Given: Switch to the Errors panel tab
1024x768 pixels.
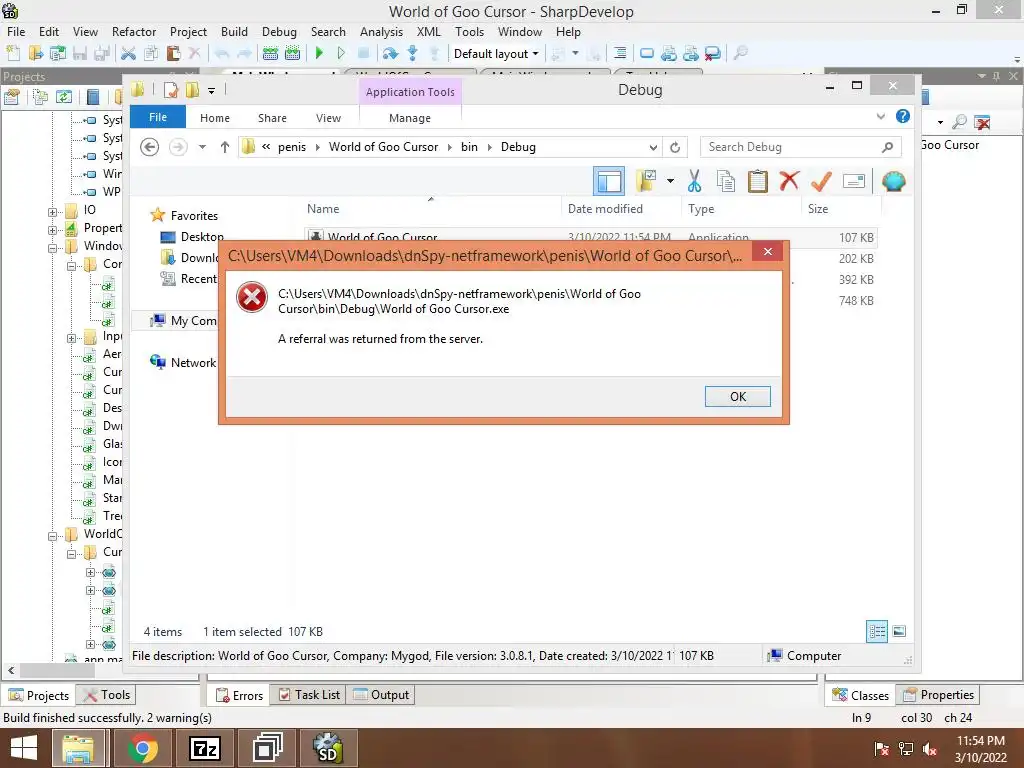Looking at the screenshot, I should [239, 695].
